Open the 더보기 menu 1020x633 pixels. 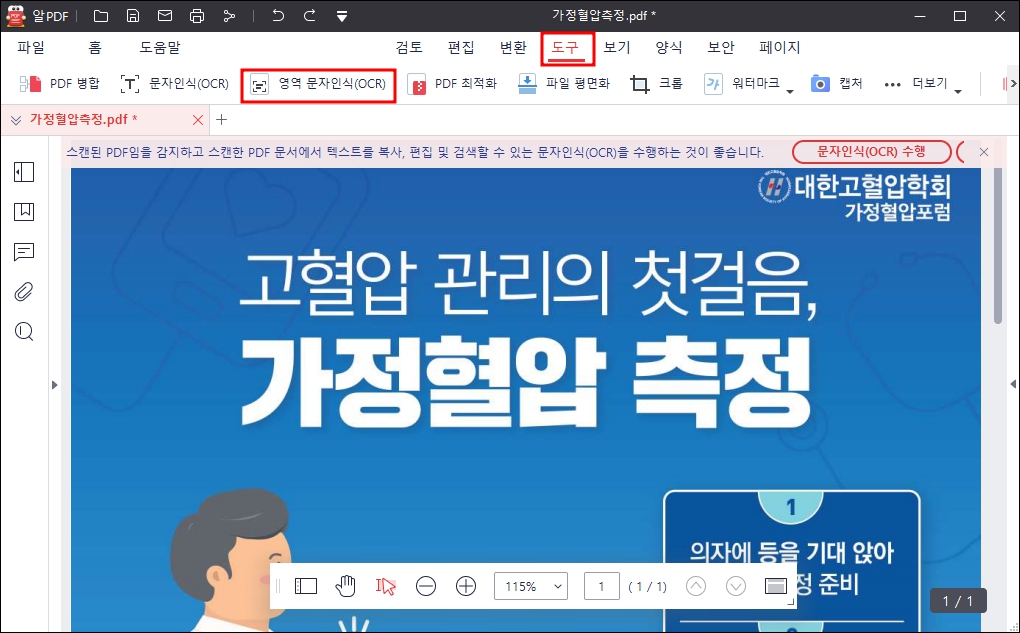coord(922,84)
